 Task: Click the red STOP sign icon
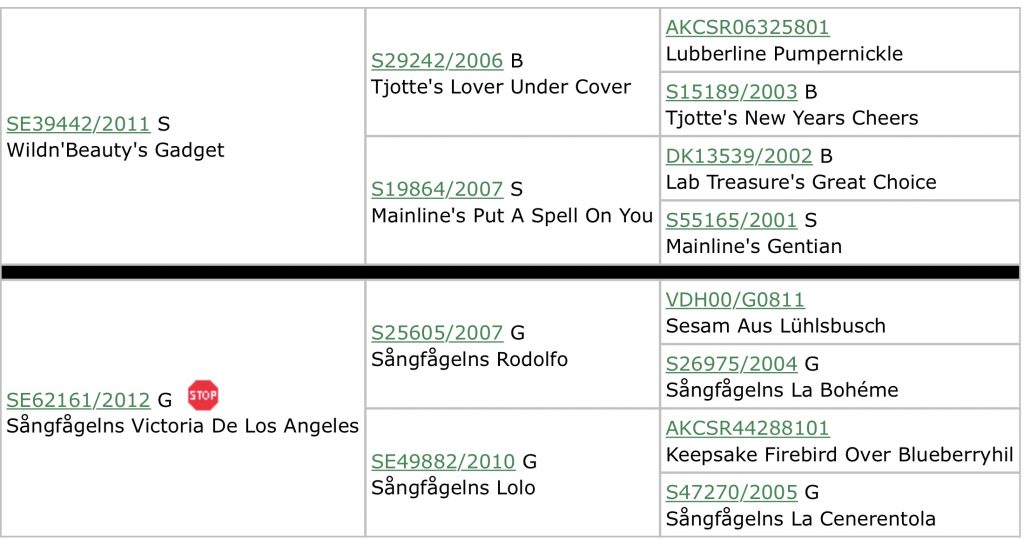click(x=203, y=395)
